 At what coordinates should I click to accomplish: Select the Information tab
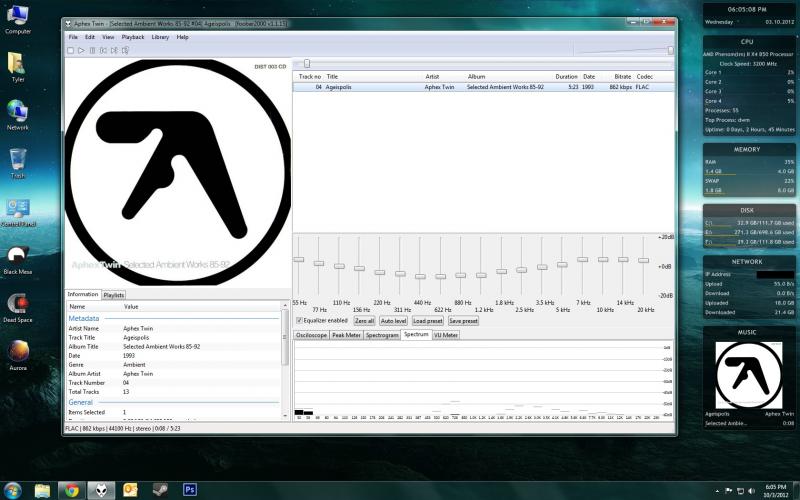pyautogui.click(x=83, y=294)
